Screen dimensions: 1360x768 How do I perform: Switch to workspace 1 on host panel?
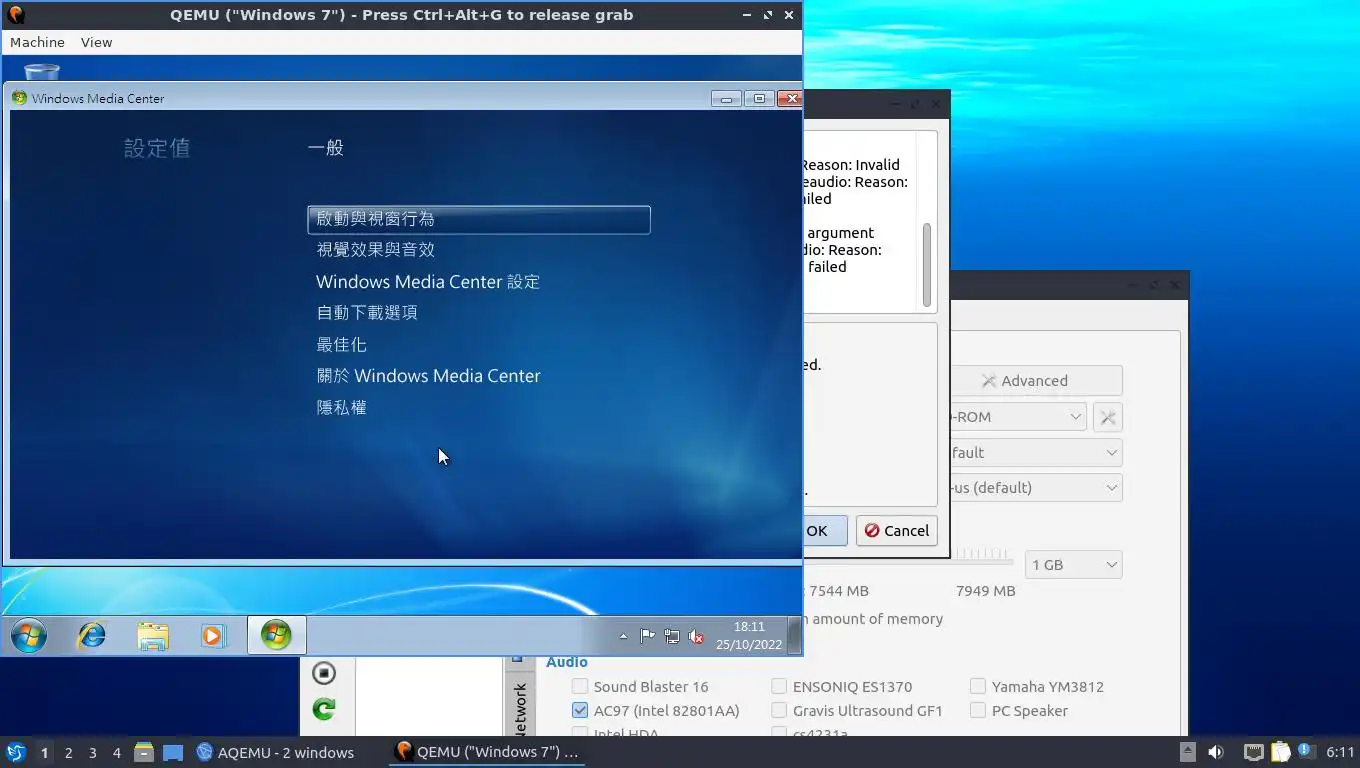(x=44, y=752)
